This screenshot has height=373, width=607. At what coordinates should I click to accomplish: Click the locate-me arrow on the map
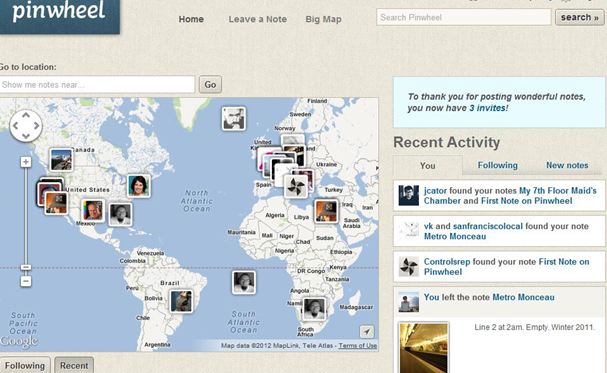click(x=367, y=331)
